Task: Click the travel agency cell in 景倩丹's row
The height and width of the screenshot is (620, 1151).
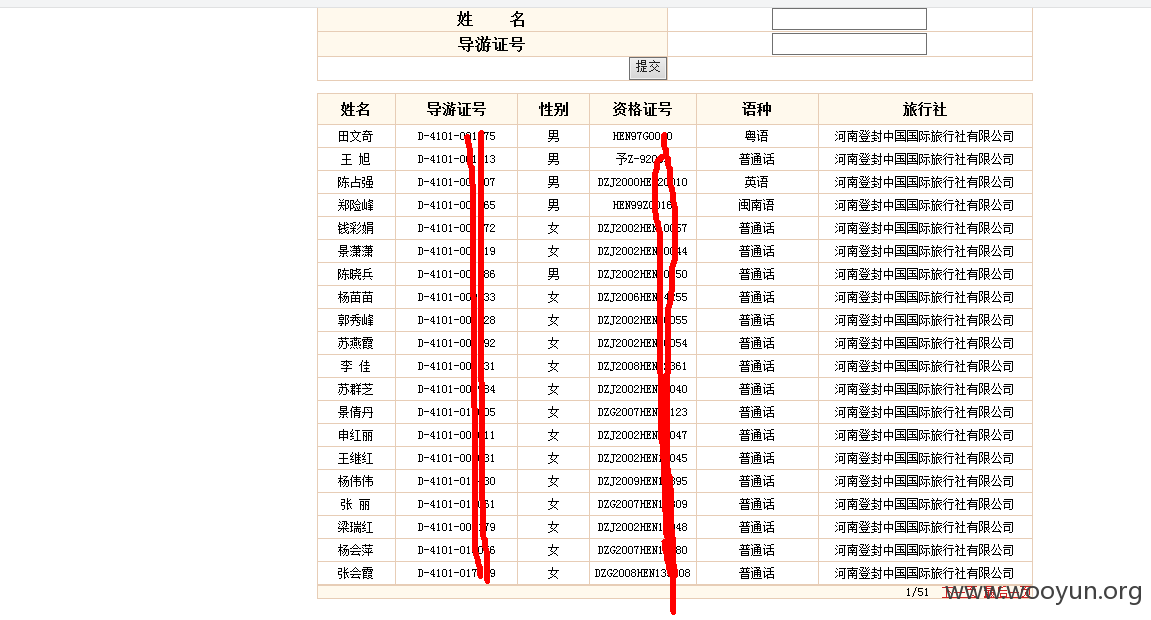Action: [x=925, y=412]
